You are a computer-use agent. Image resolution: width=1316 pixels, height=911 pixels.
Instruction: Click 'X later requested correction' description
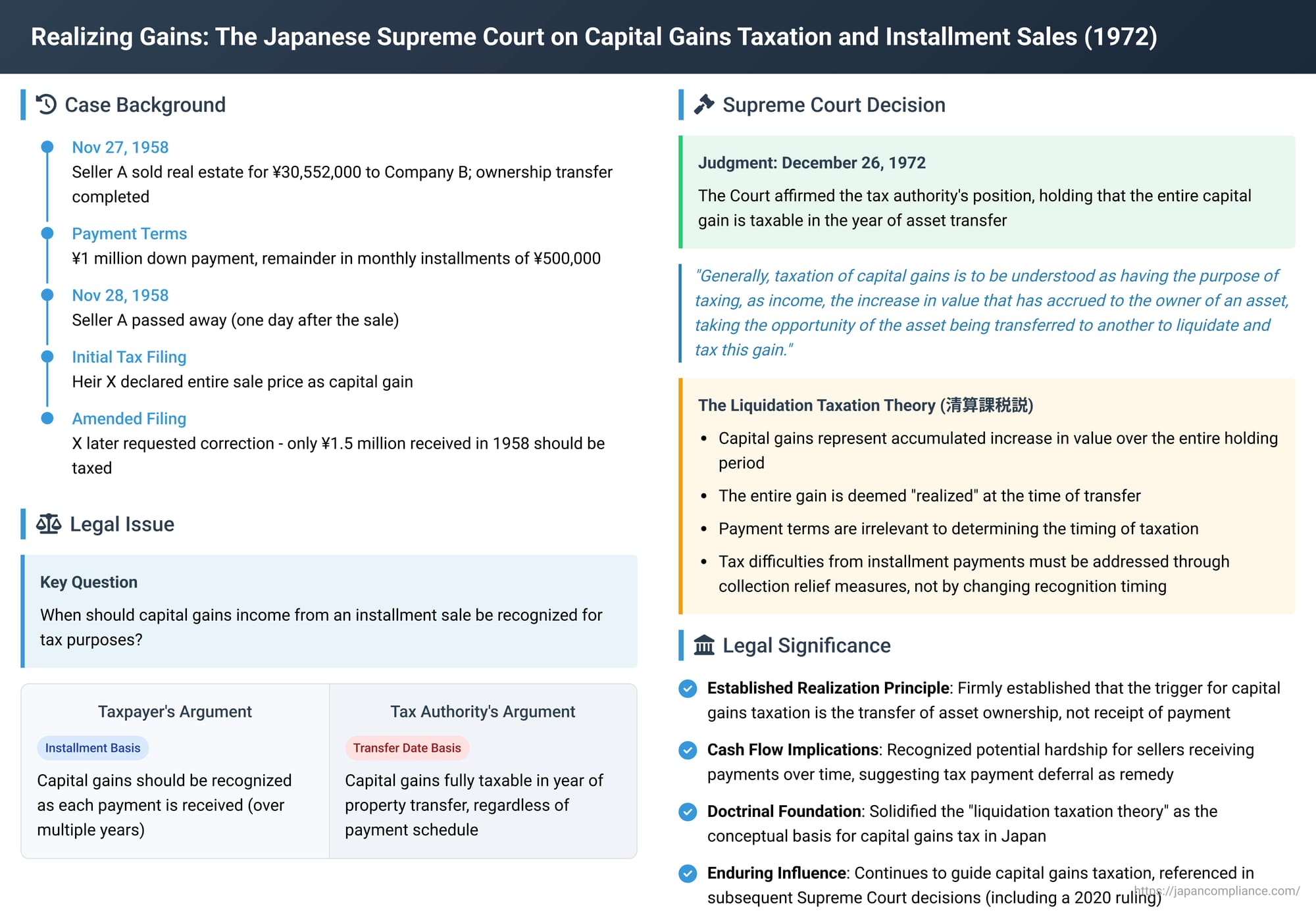click(338, 456)
